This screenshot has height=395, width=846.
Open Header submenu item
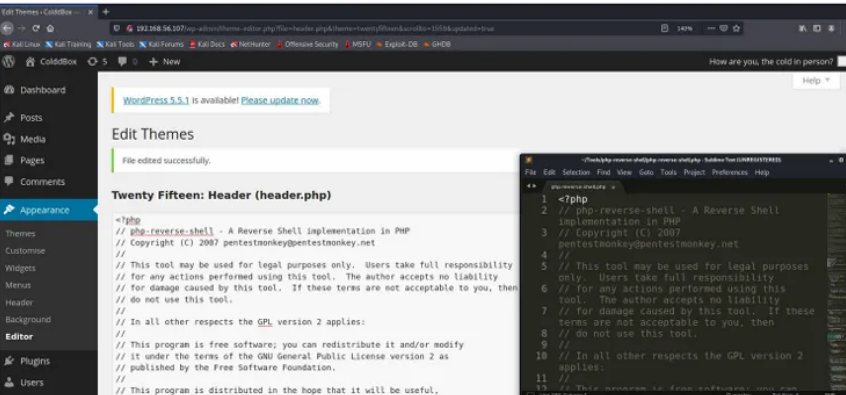19,303
